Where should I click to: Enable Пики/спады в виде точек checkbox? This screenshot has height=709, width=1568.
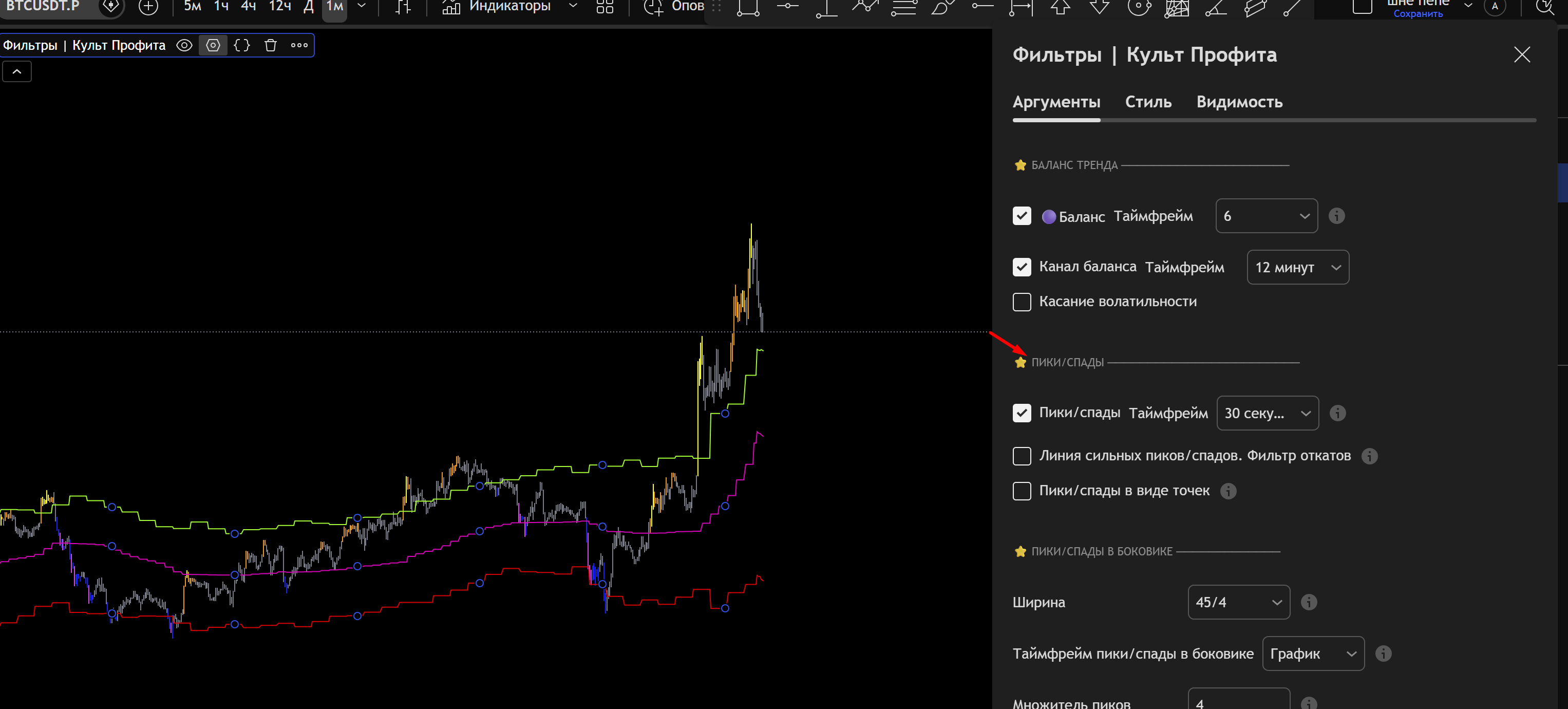coord(1022,491)
